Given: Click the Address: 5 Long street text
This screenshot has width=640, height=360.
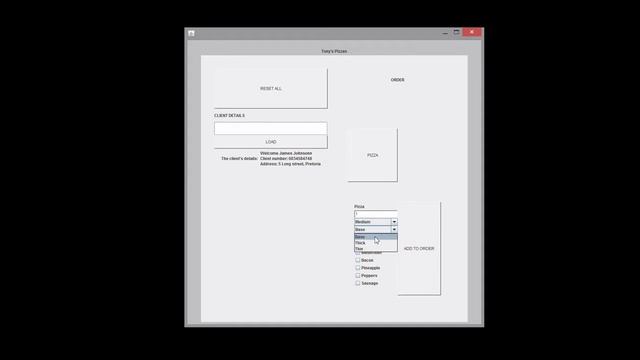Looking at the screenshot, I should tap(290, 164).
